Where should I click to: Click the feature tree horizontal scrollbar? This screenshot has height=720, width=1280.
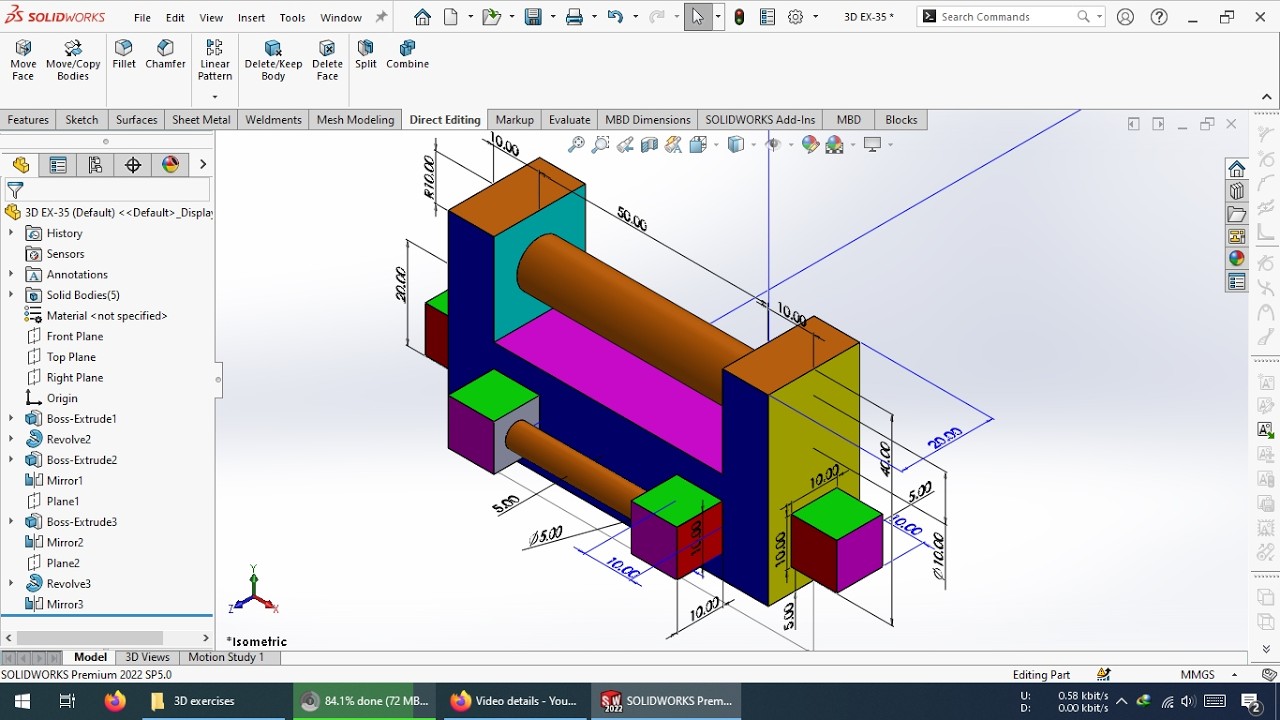coord(90,638)
